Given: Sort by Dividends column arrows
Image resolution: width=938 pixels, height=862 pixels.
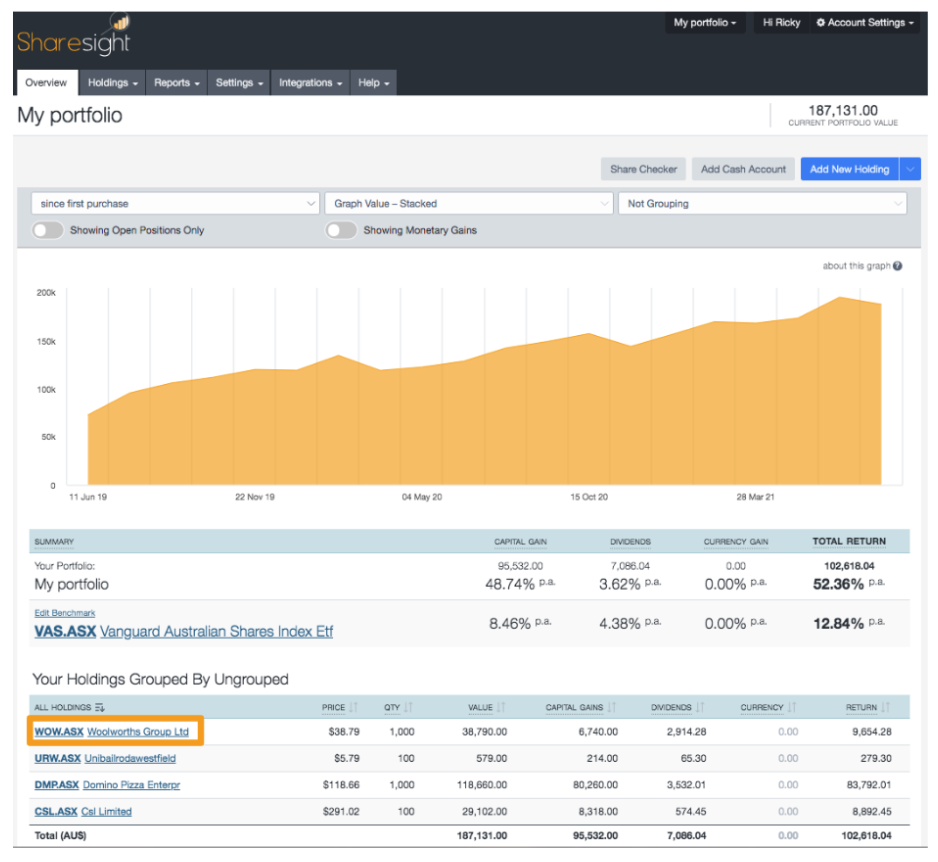Looking at the screenshot, I should coord(700,707).
